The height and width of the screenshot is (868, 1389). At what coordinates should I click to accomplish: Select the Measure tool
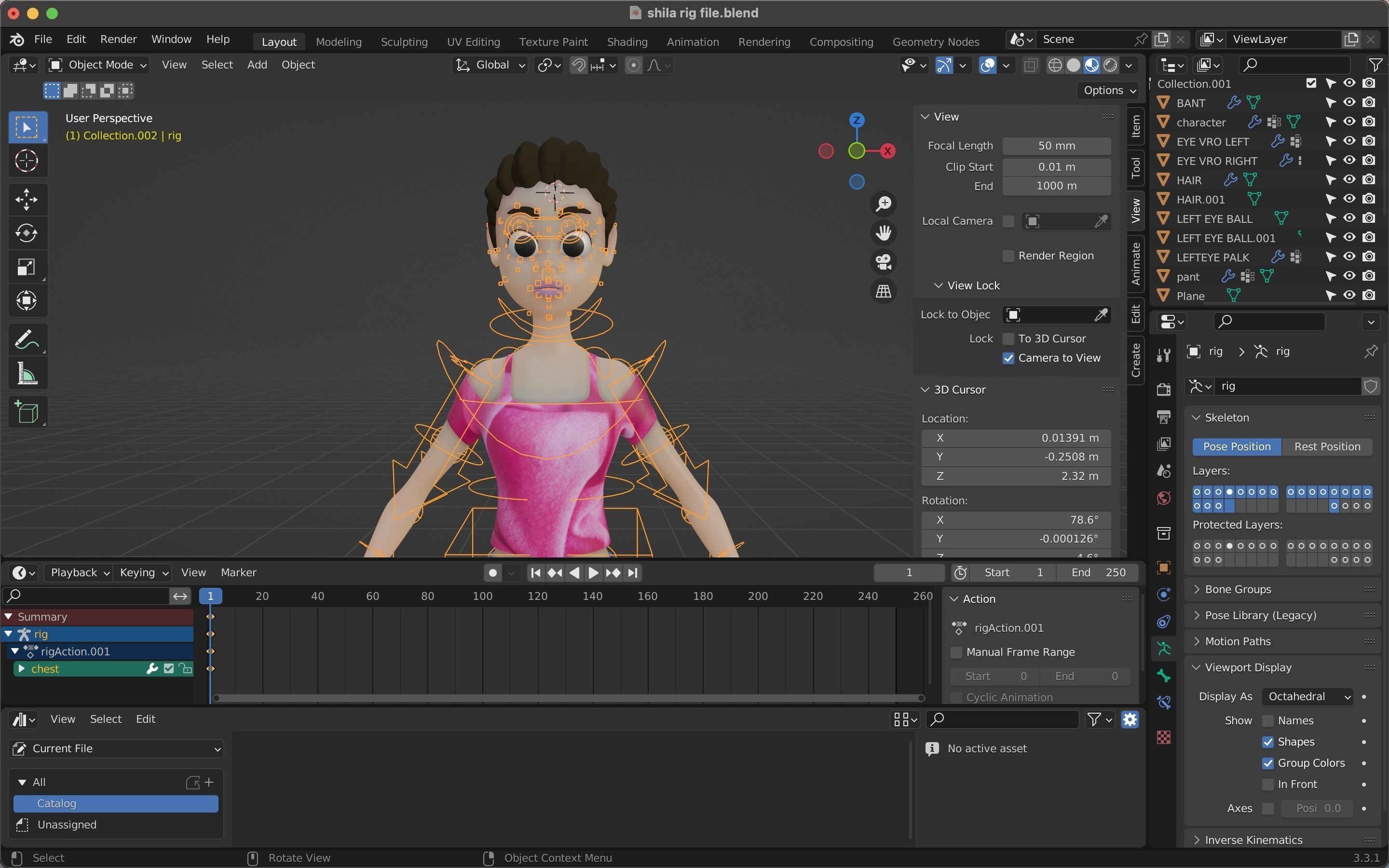coord(27,373)
